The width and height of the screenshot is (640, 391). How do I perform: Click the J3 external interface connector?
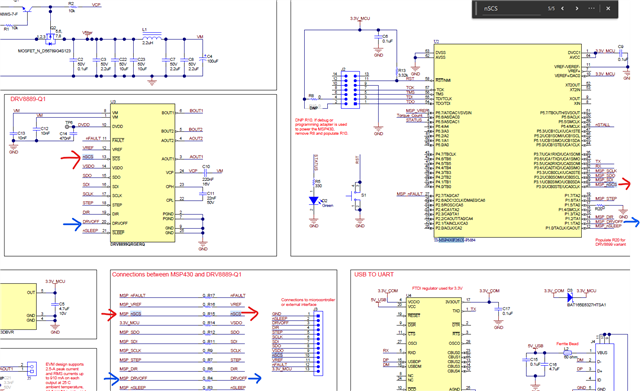(x=318, y=343)
